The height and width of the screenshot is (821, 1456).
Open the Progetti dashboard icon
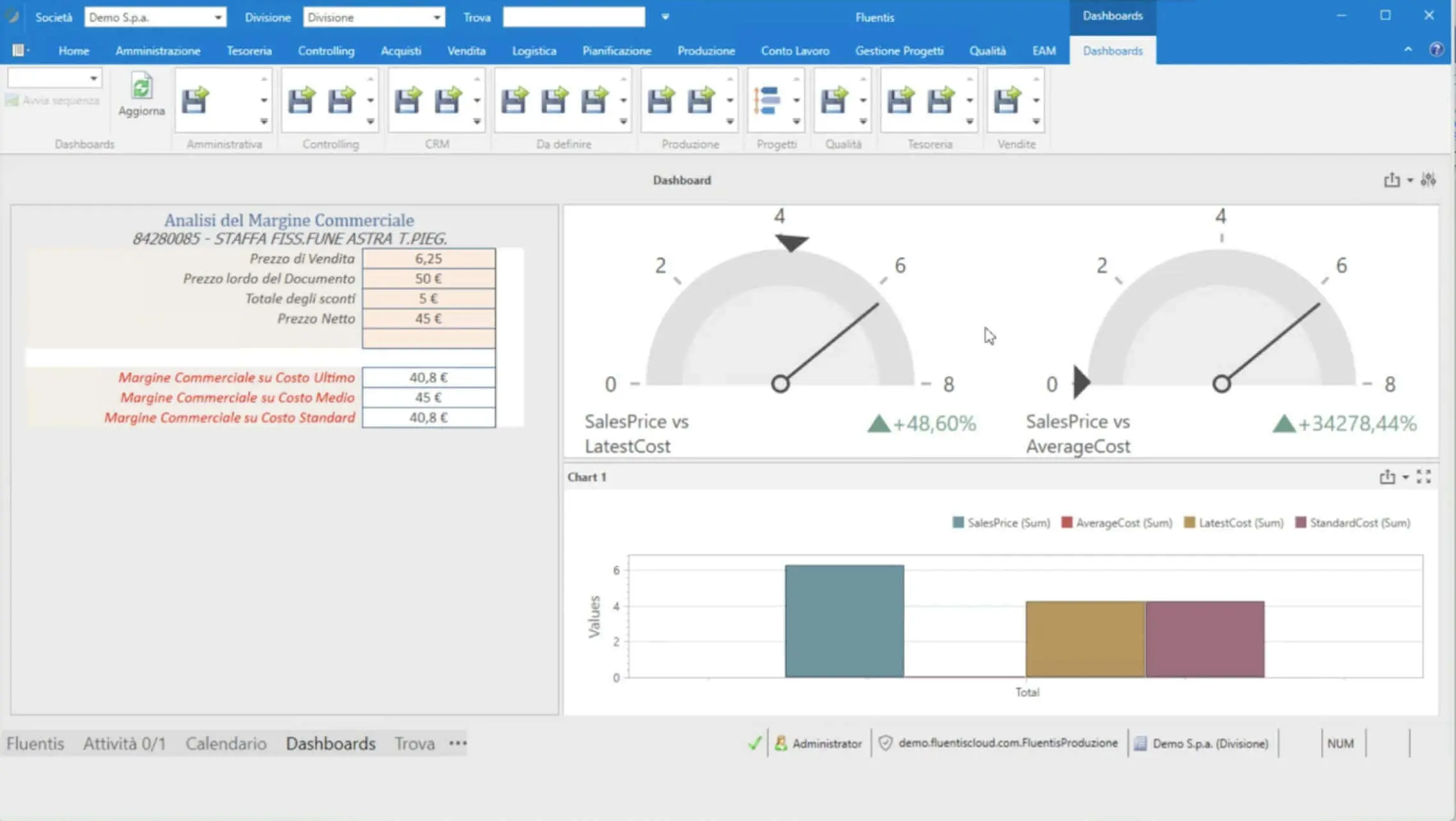pyautogui.click(x=767, y=100)
